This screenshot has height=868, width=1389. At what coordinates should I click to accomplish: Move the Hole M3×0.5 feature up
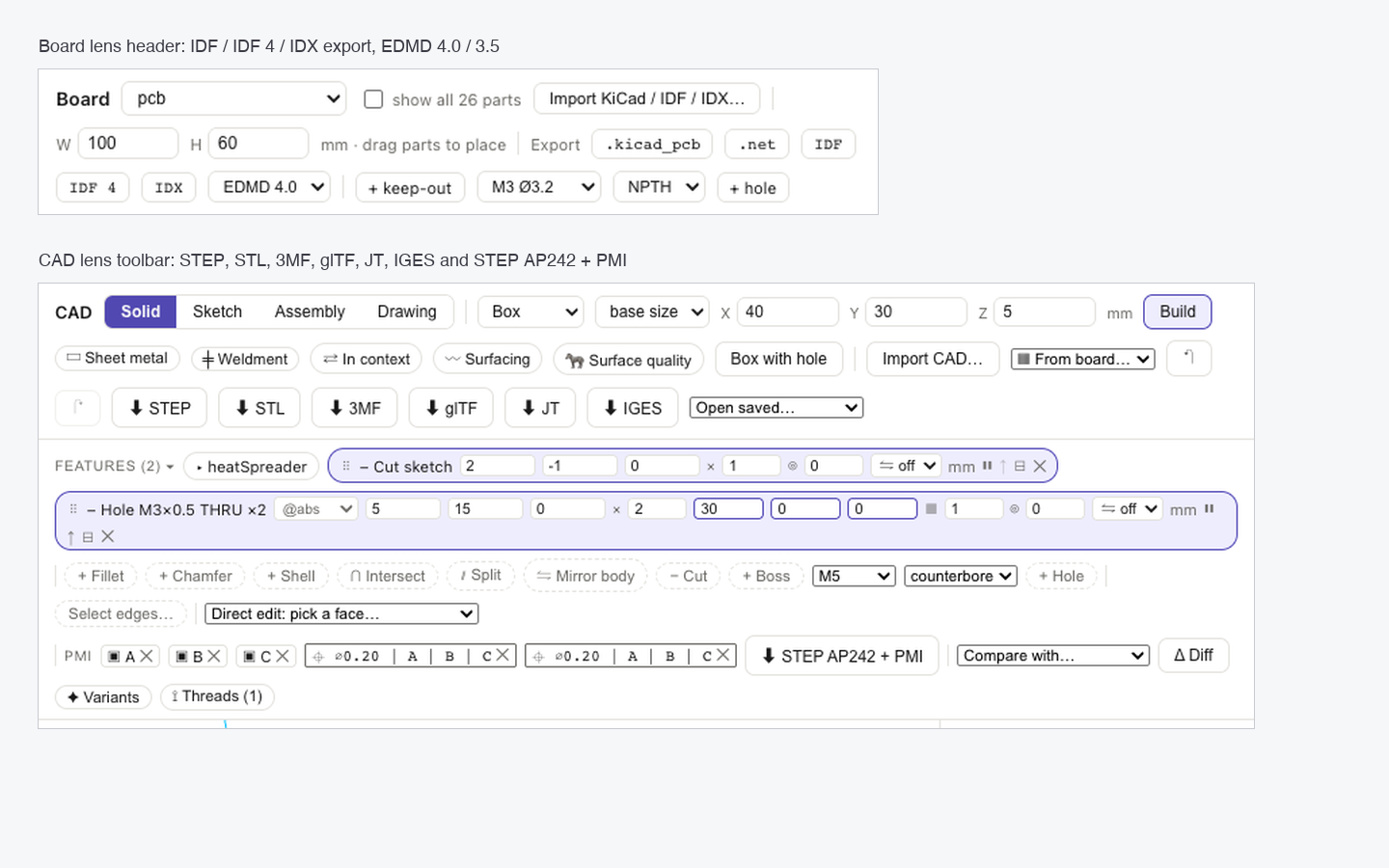tap(70, 536)
